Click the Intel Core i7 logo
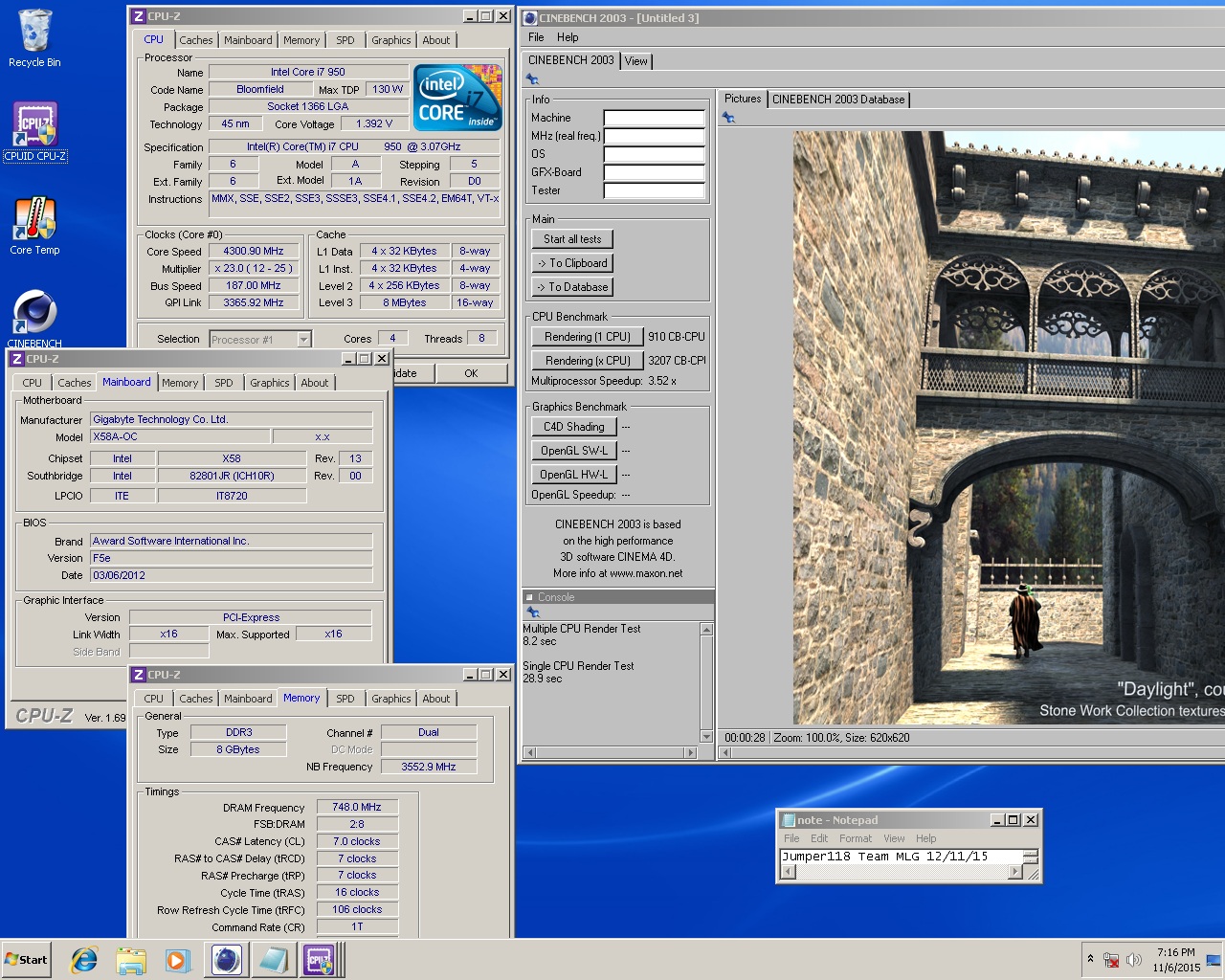The image size is (1225, 980). pyautogui.click(x=457, y=97)
